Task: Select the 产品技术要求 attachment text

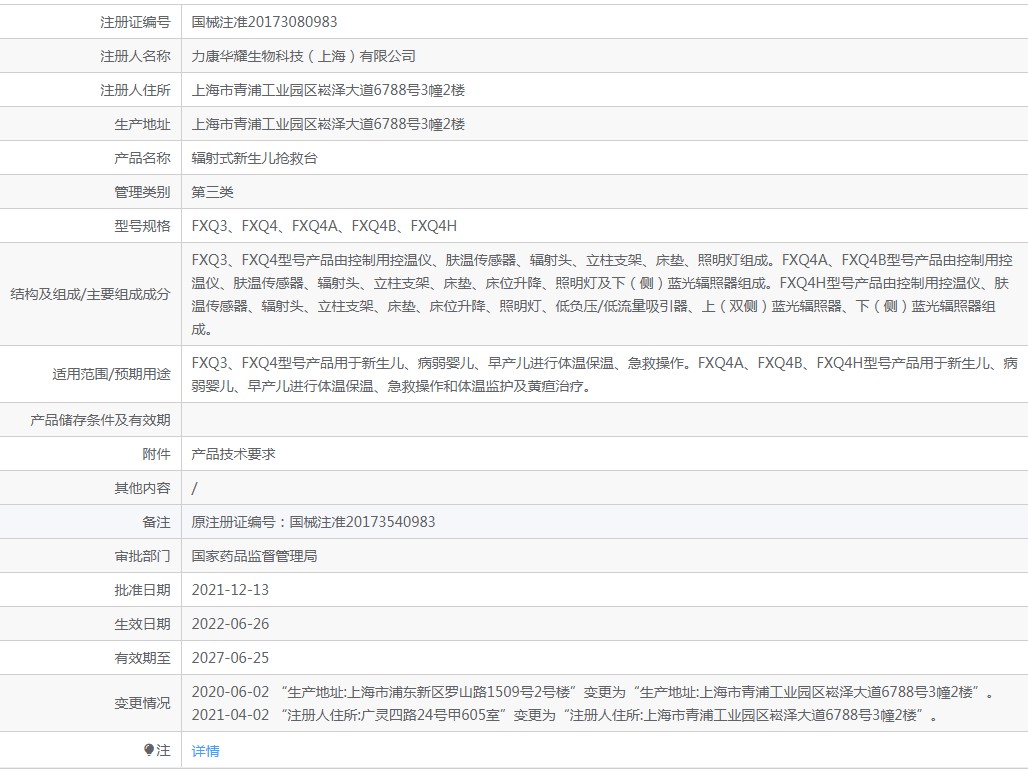Action: tap(233, 454)
